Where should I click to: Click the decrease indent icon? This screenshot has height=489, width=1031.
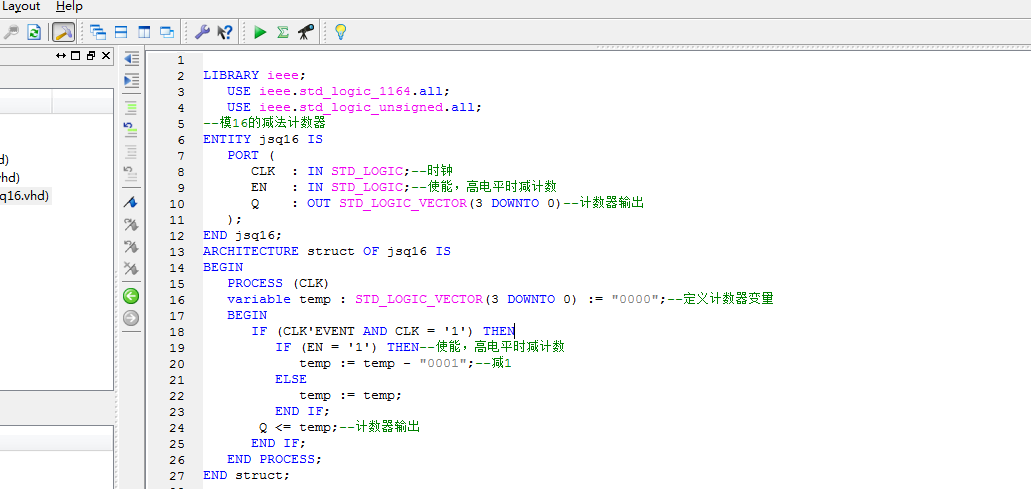pos(131,59)
